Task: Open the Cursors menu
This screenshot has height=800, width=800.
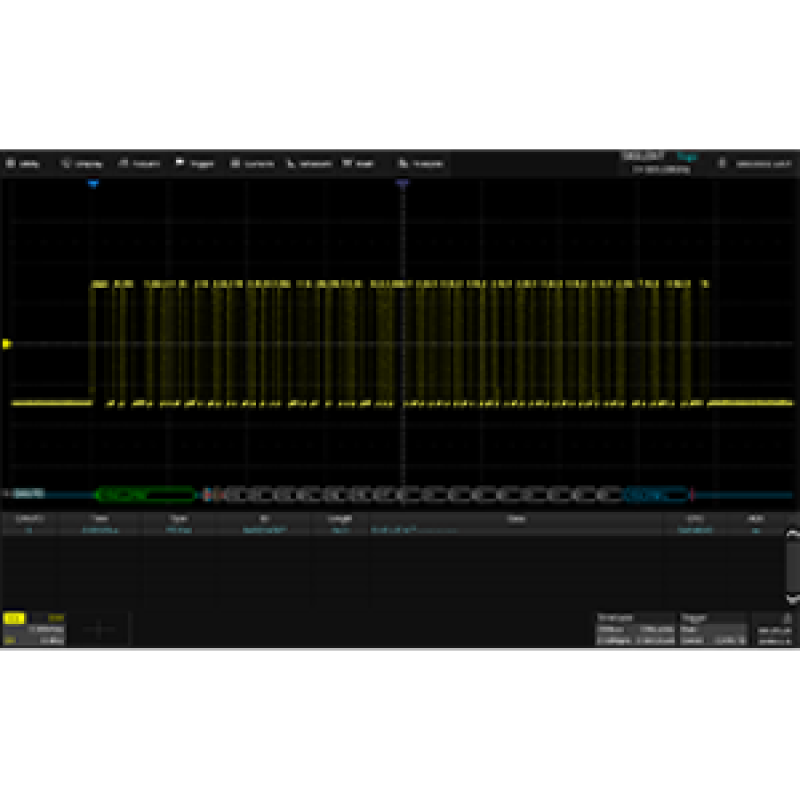Action: 252,163
